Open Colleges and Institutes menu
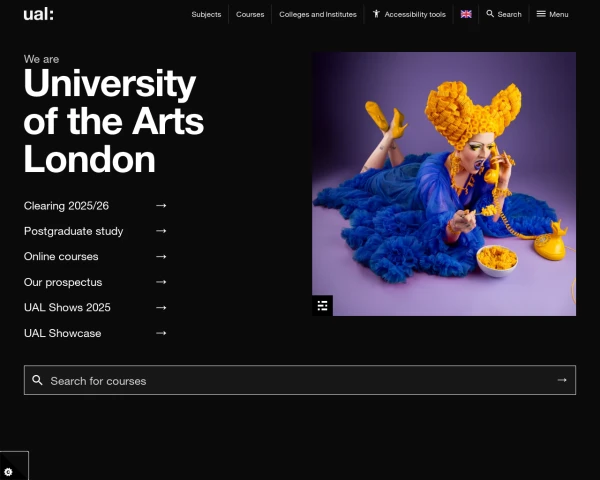Viewport: 600px width, 480px height. 318,15
